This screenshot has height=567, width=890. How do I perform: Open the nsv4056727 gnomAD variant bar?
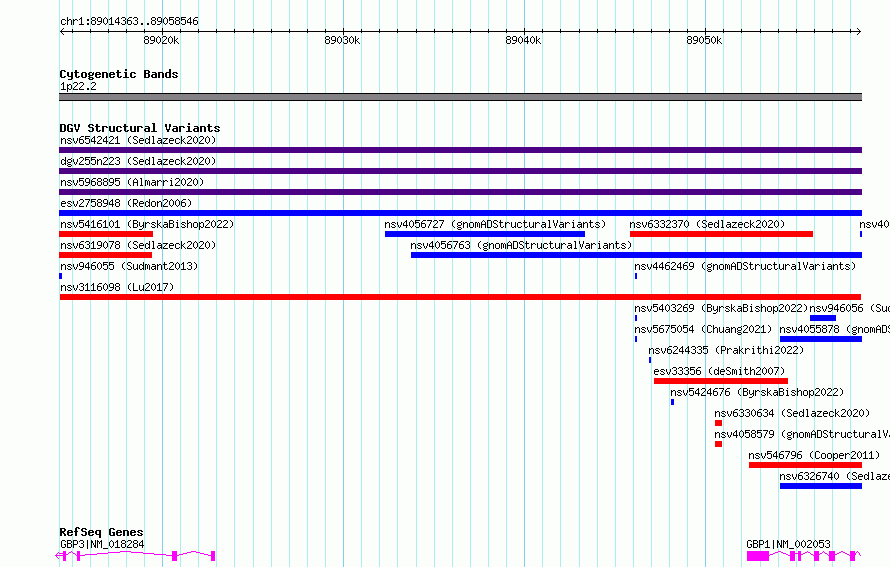point(485,234)
